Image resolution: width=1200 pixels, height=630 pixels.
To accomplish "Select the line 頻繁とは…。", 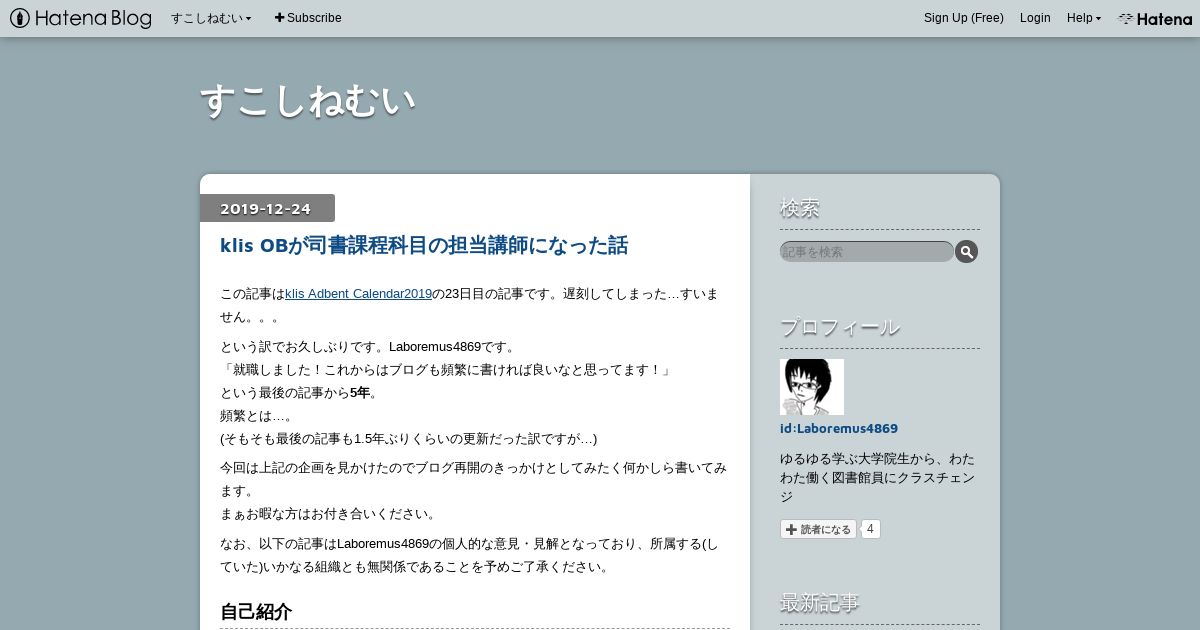I will [257, 416].
